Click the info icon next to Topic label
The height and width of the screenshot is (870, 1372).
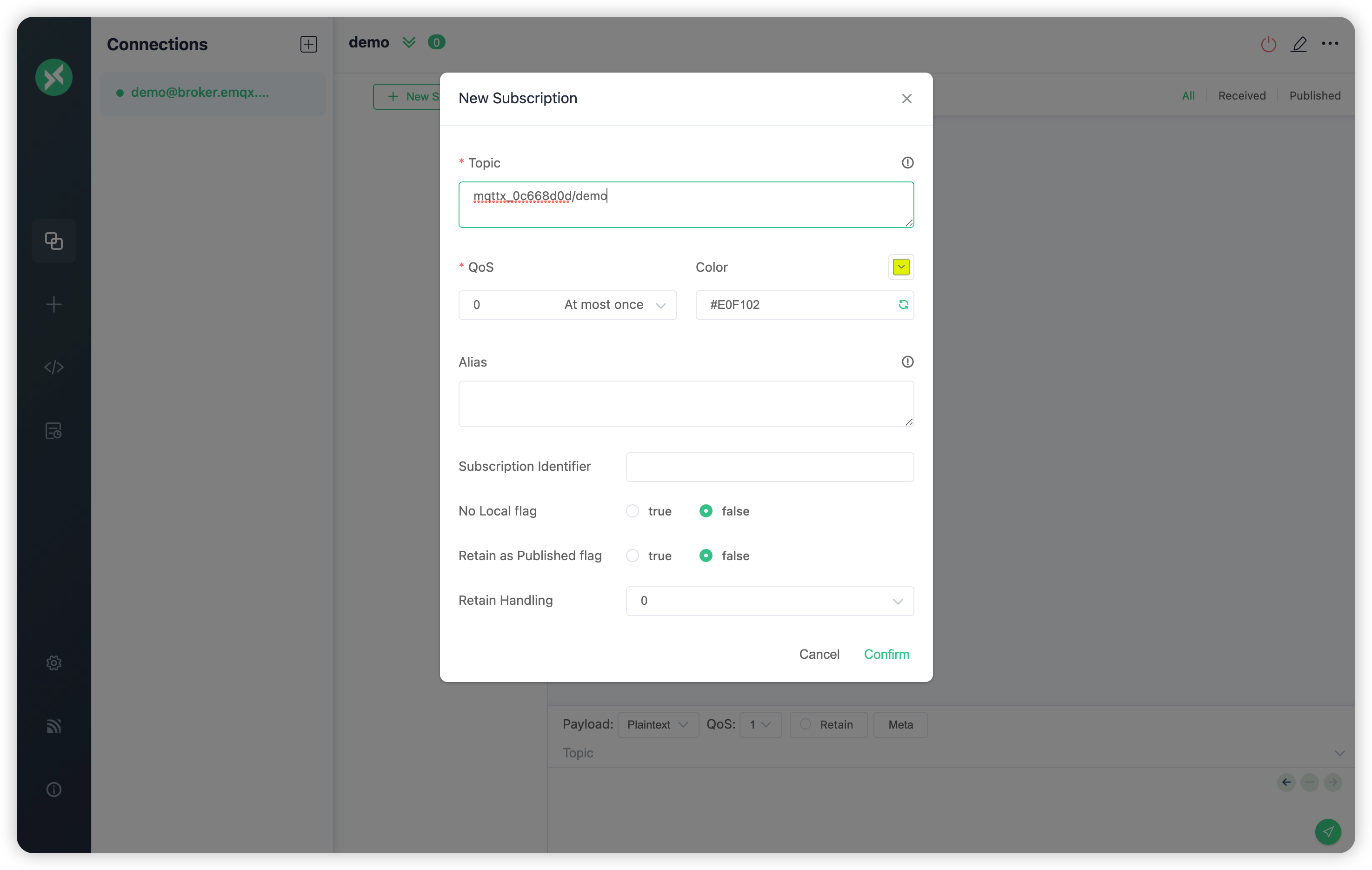pos(907,162)
